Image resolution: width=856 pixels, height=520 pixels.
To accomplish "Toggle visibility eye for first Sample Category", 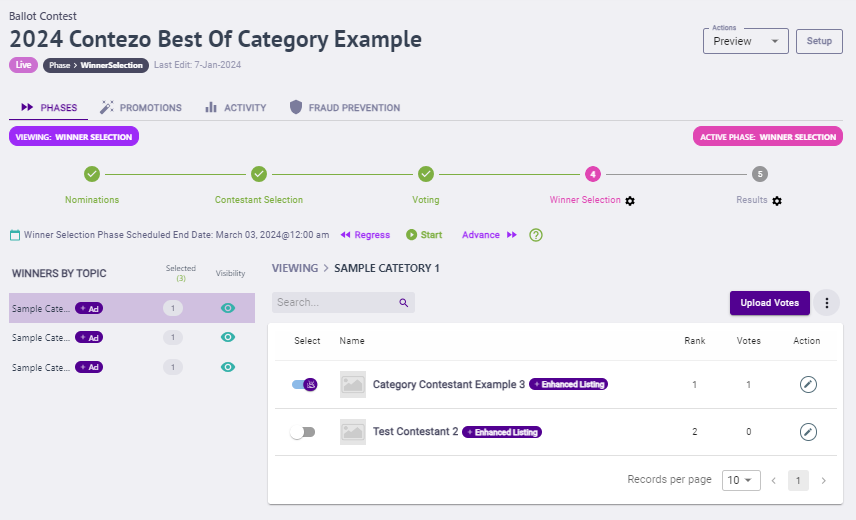I will [228, 308].
